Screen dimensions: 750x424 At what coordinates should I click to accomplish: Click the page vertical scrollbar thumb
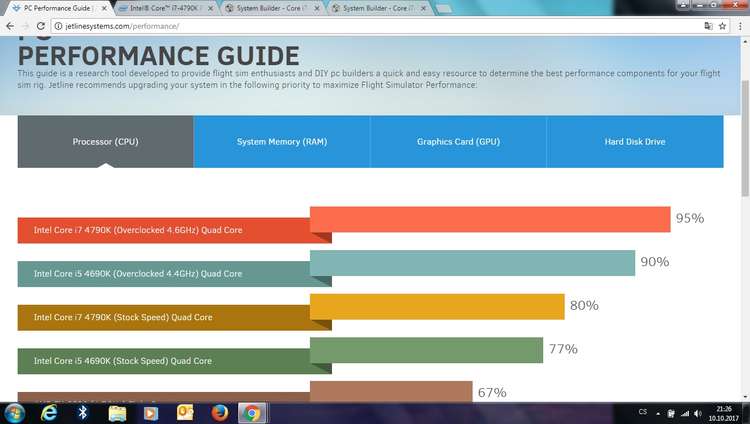point(745,138)
